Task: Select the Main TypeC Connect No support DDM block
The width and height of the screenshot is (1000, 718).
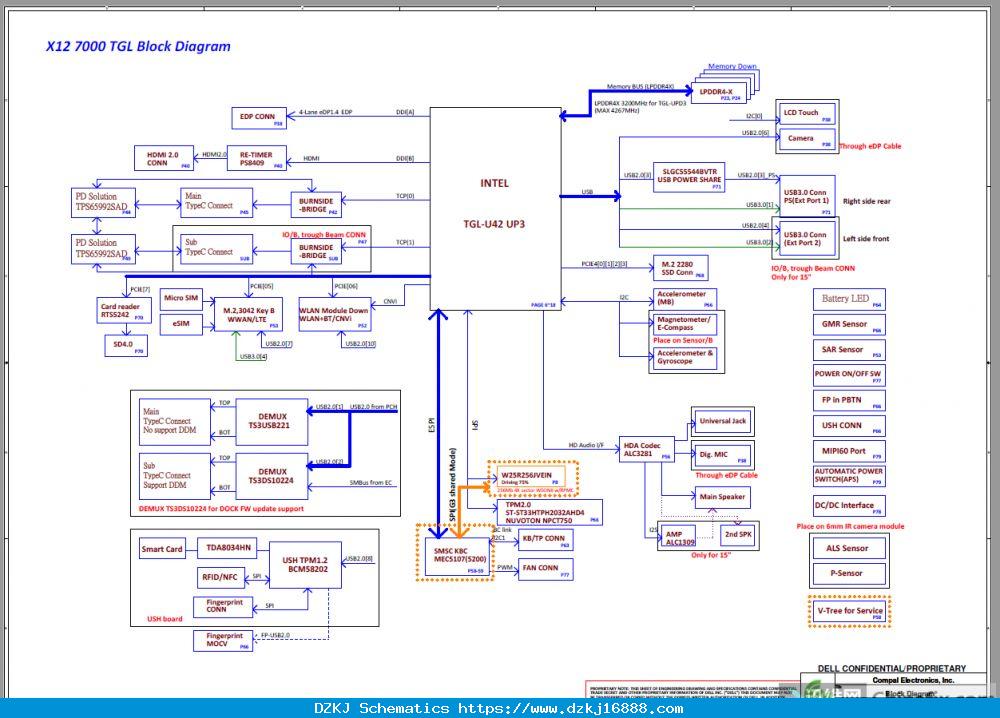Action: [175, 422]
